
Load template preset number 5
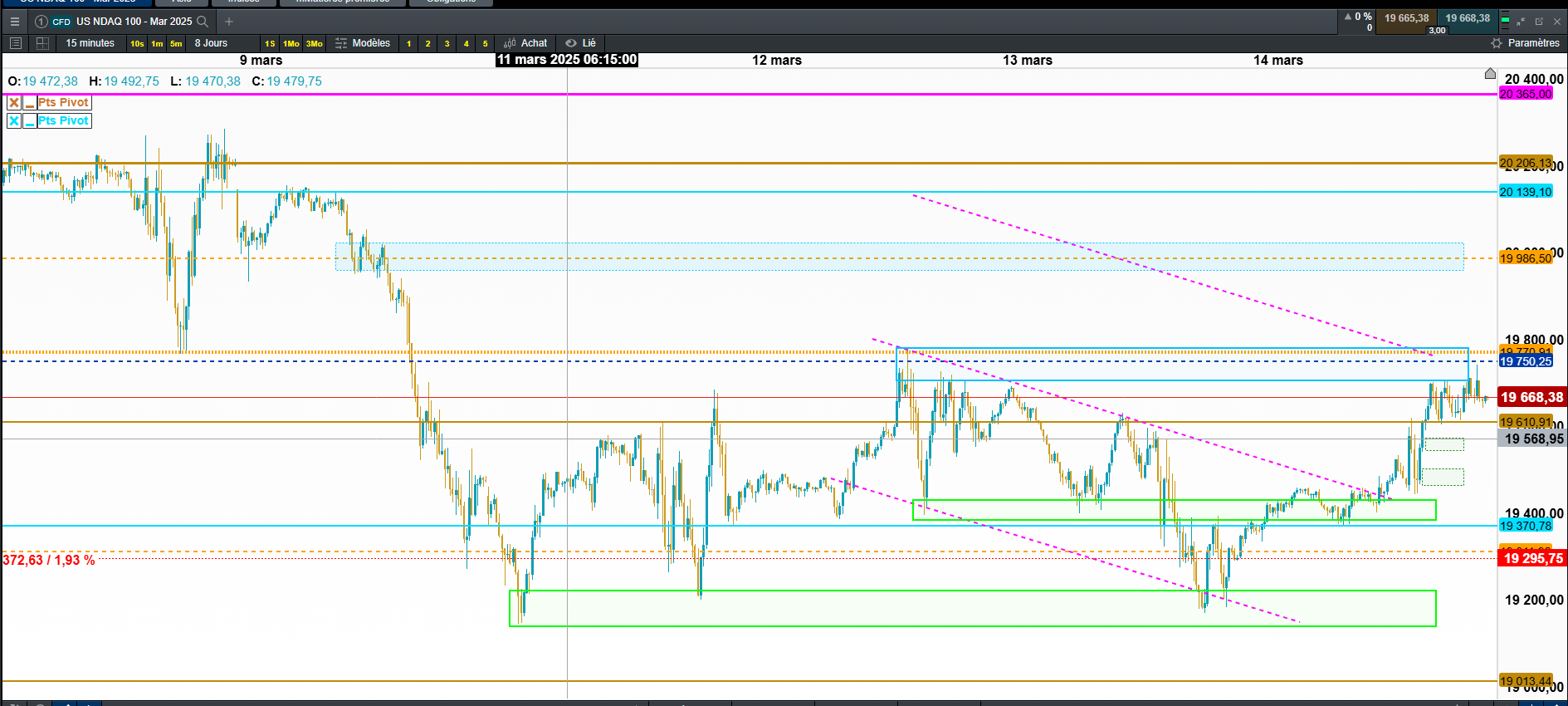point(486,43)
